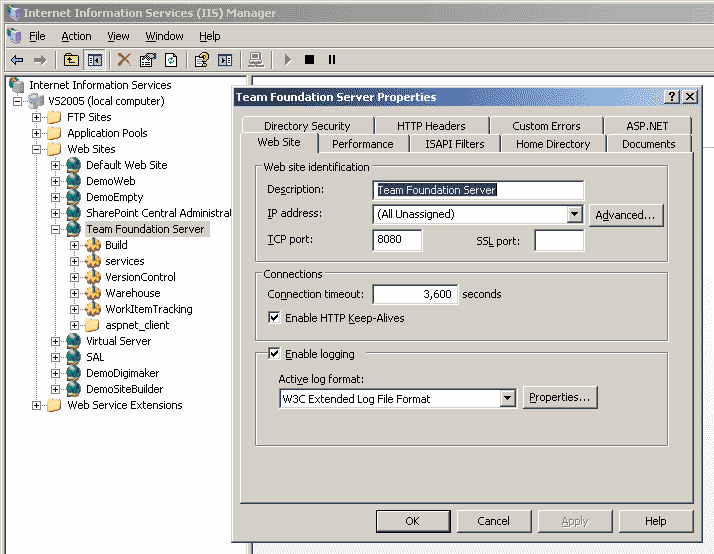Click the Start item play icon

287,60
